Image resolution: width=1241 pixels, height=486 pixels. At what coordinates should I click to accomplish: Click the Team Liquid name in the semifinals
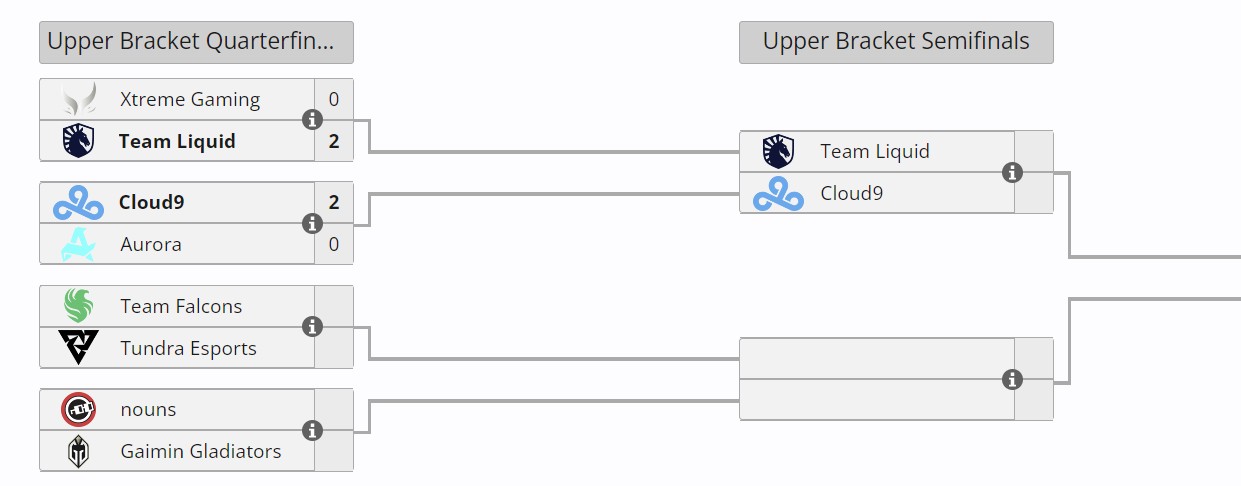pos(875,151)
